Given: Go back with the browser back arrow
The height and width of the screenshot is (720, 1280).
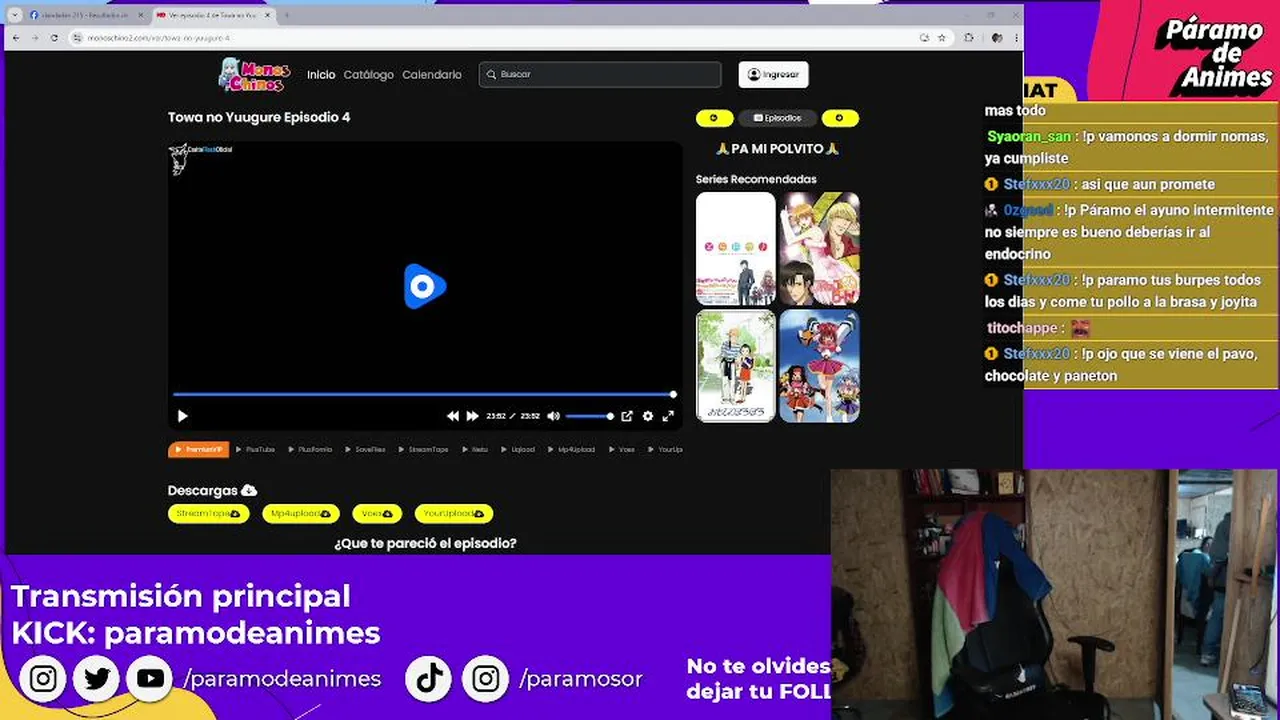Looking at the screenshot, I should tap(15, 38).
